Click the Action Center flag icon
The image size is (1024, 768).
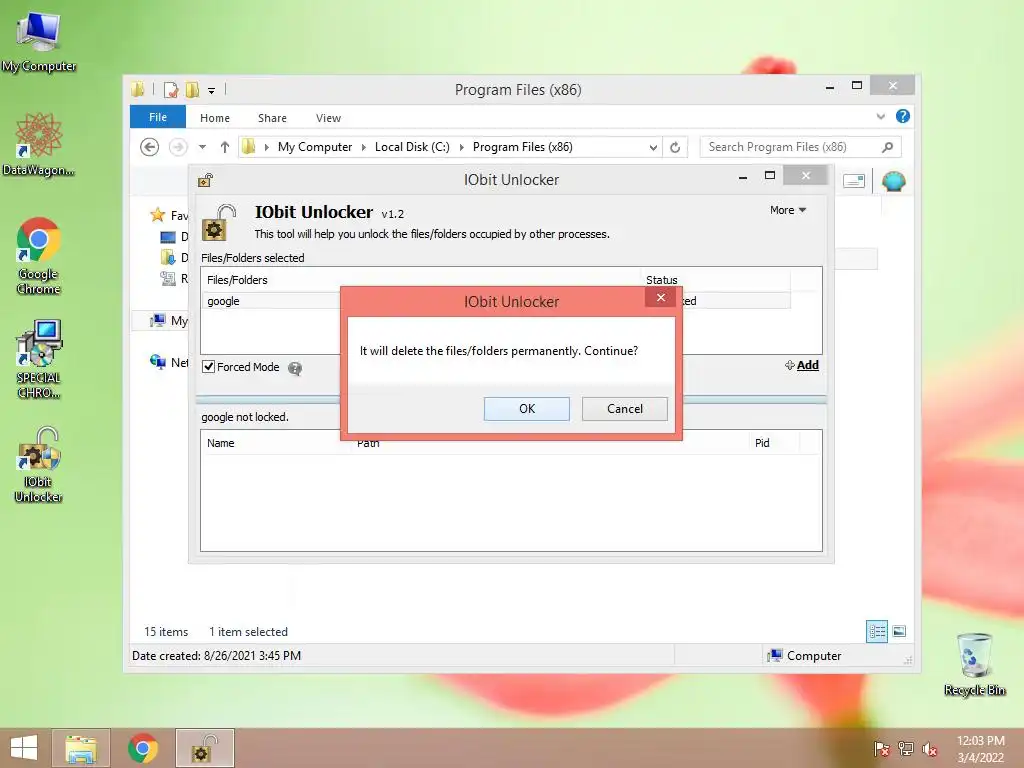pos(881,749)
